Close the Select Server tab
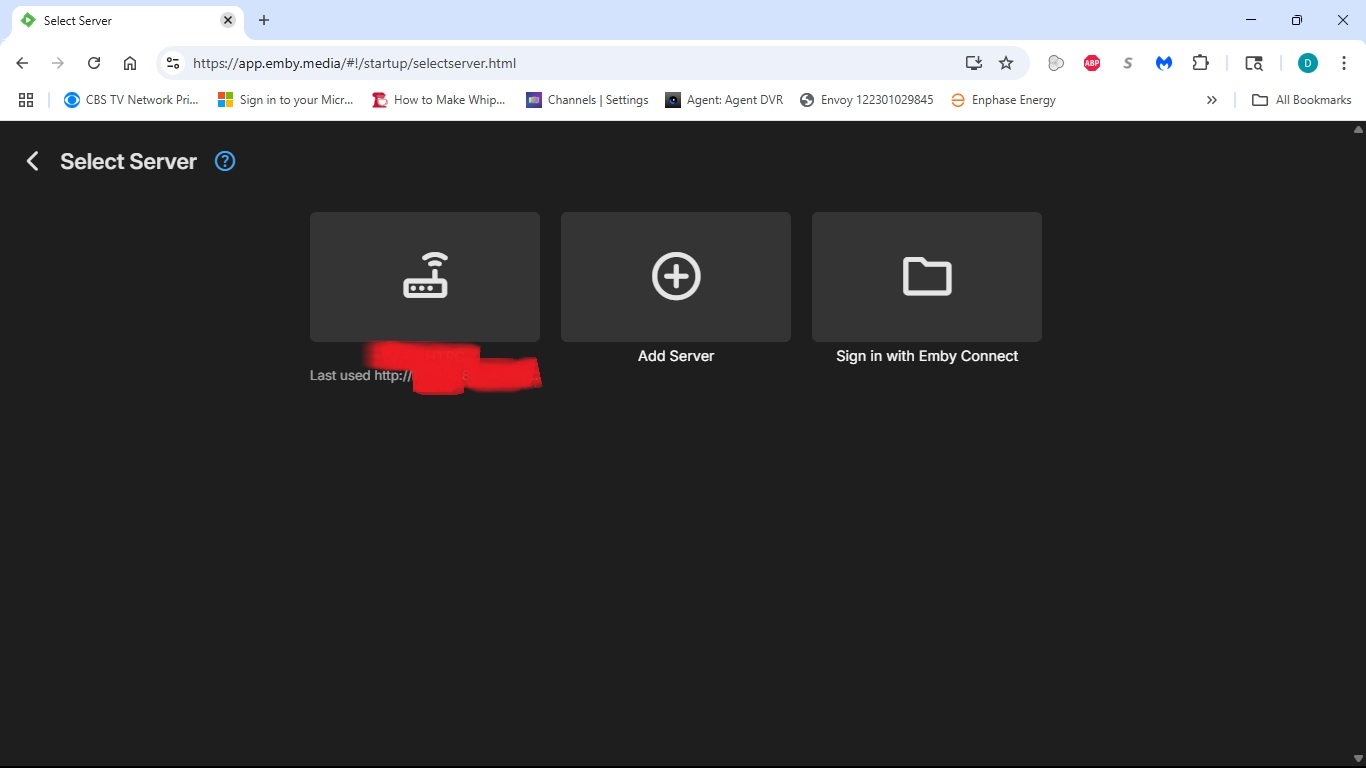This screenshot has width=1366, height=768. tap(228, 20)
